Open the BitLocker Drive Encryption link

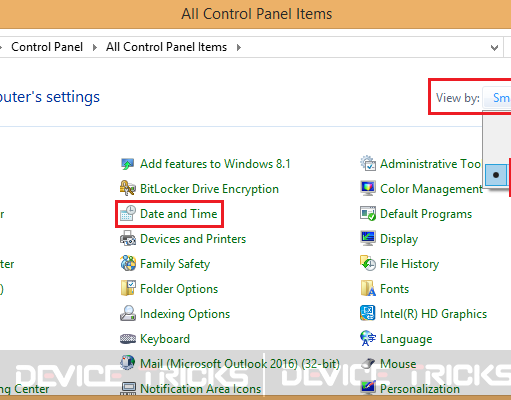[209, 189]
